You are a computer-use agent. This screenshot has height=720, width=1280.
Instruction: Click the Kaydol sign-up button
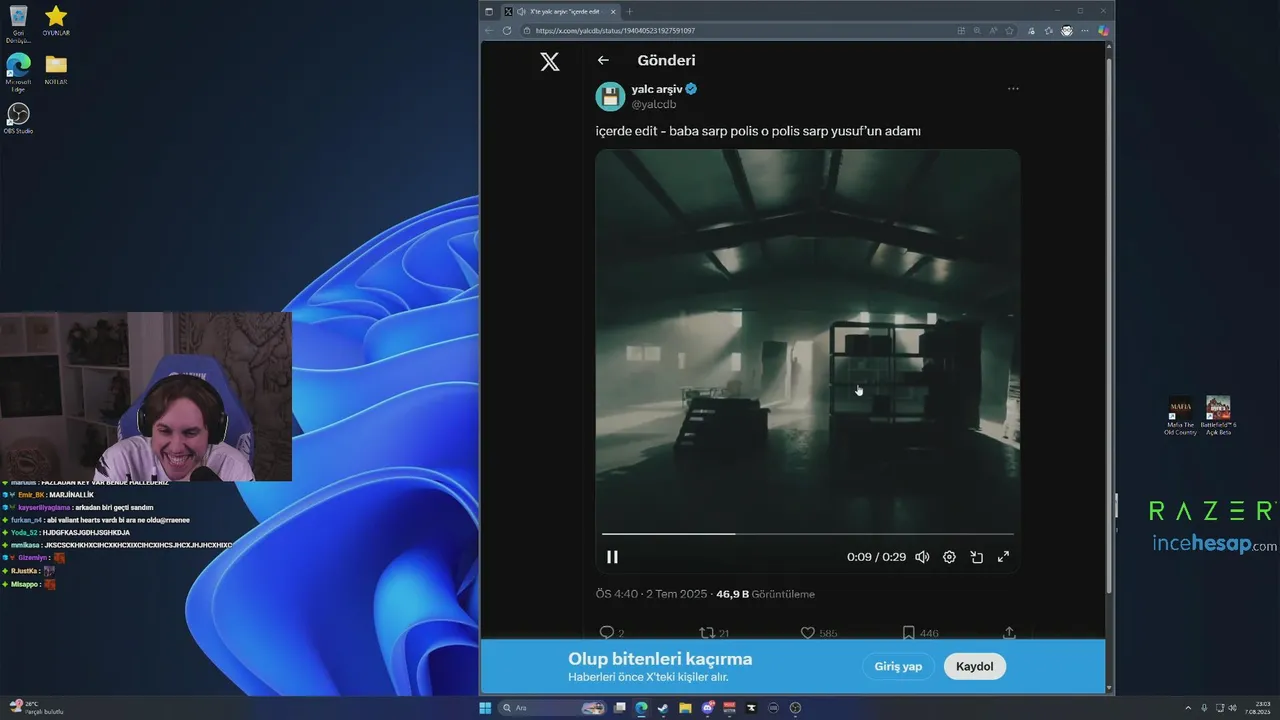point(975,666)
